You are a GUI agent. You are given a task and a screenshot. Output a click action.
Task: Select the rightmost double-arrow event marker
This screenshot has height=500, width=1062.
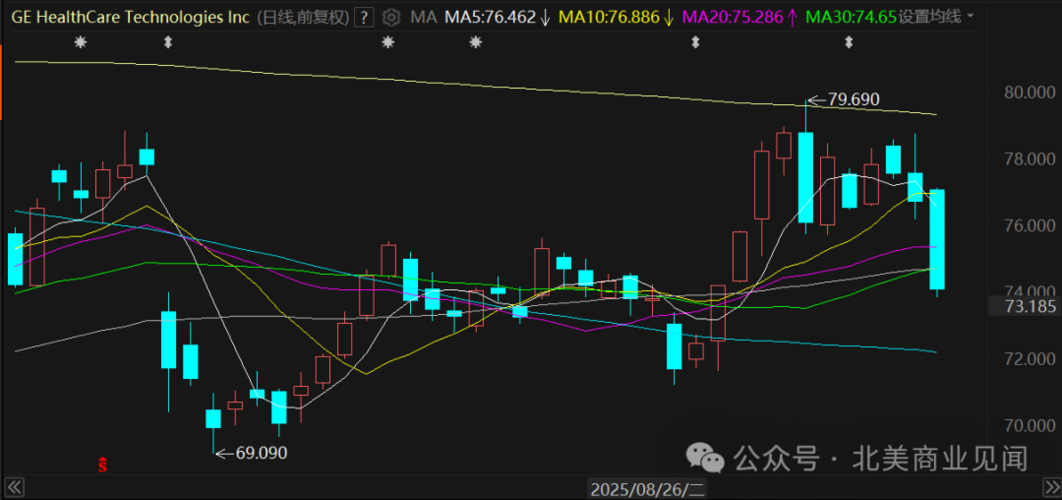[848, 43]
